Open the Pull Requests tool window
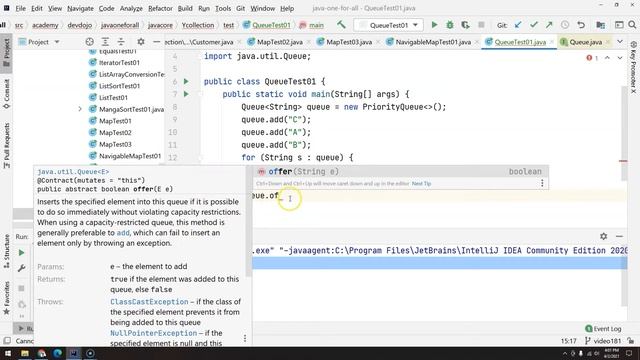 (x=7, y=146)
